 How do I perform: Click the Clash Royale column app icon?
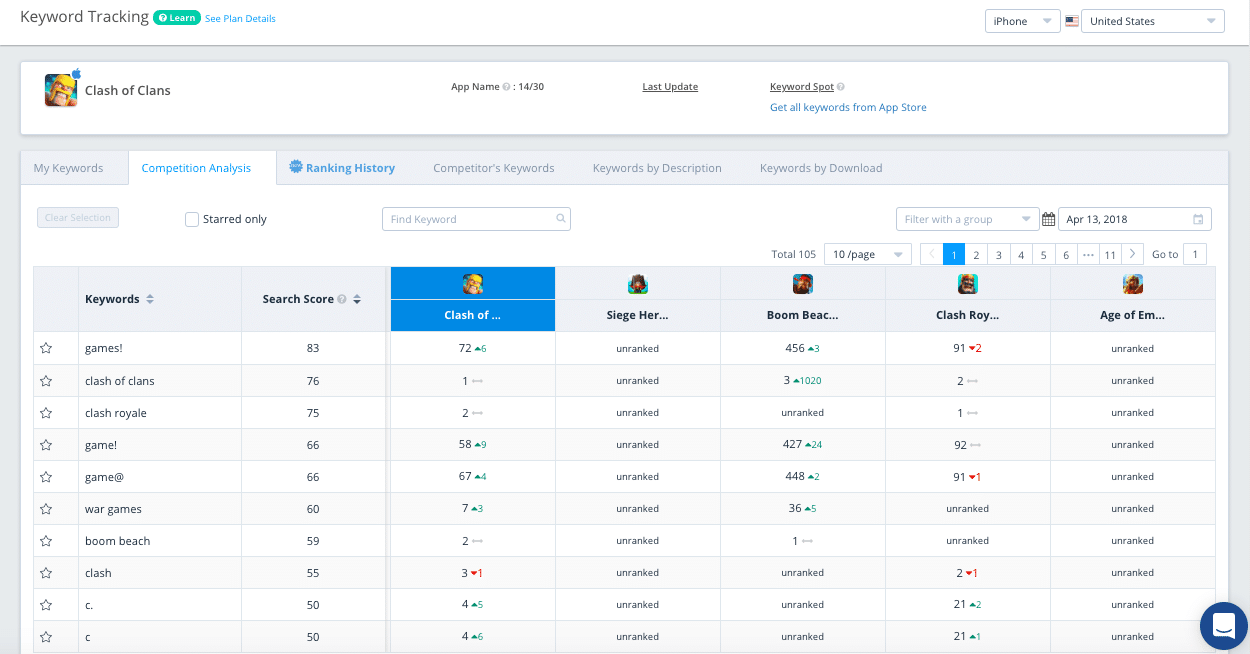click(x=968, y=284)
